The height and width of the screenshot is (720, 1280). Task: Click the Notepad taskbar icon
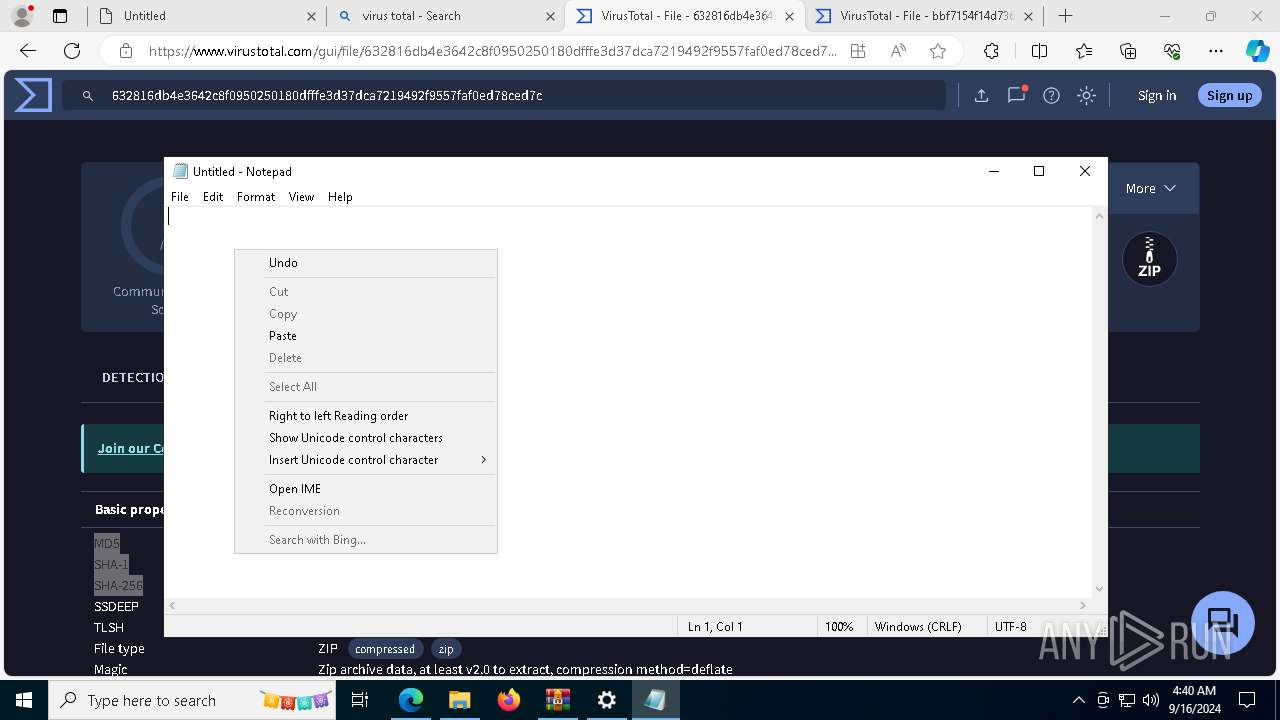[x=655, y=700]
